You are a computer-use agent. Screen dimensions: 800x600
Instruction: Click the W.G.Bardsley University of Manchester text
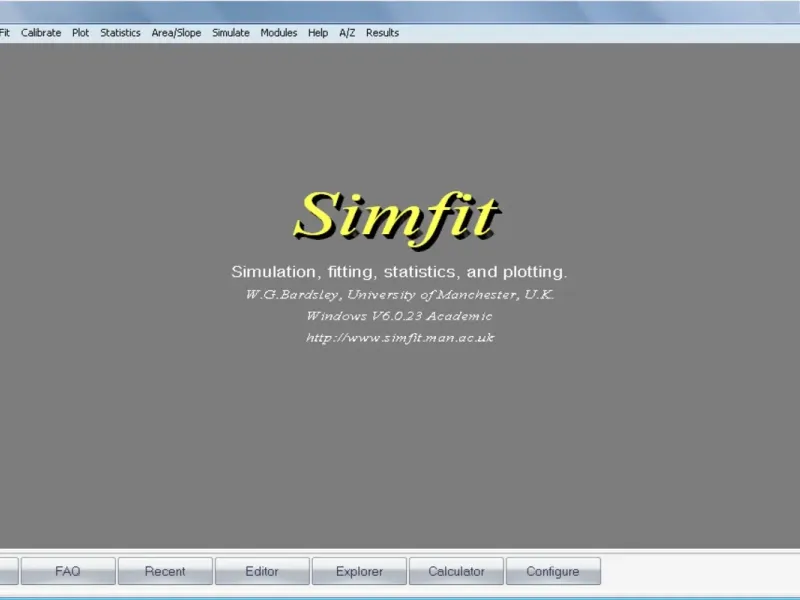pos(399,294)
